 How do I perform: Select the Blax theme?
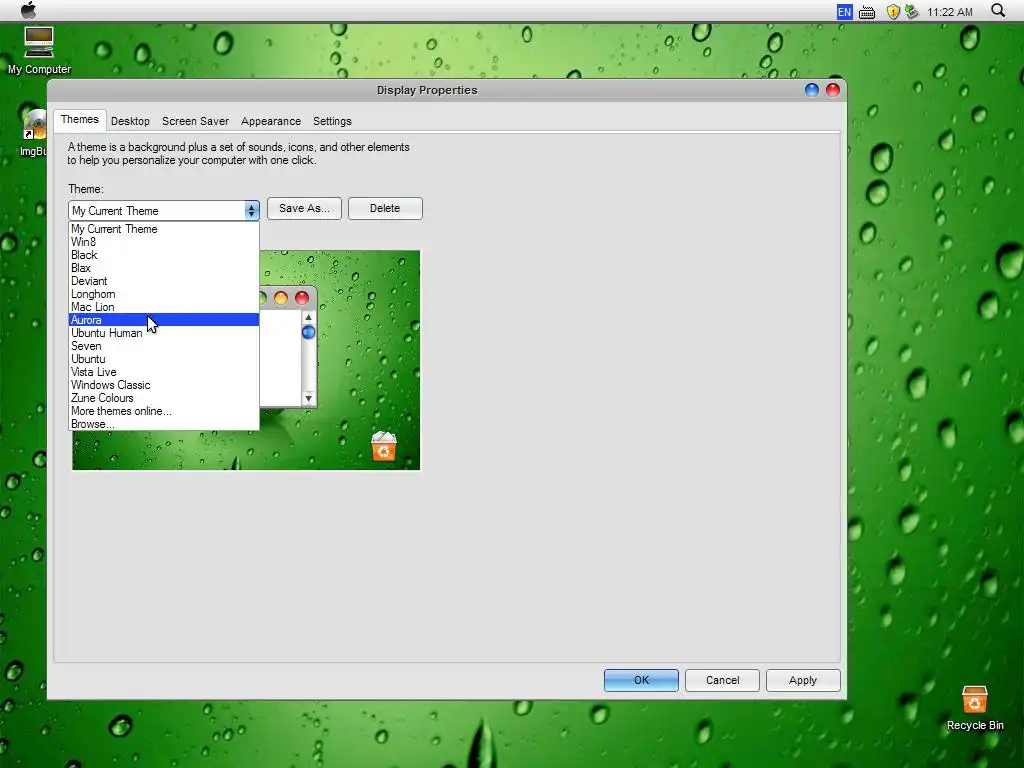(164, 268)
